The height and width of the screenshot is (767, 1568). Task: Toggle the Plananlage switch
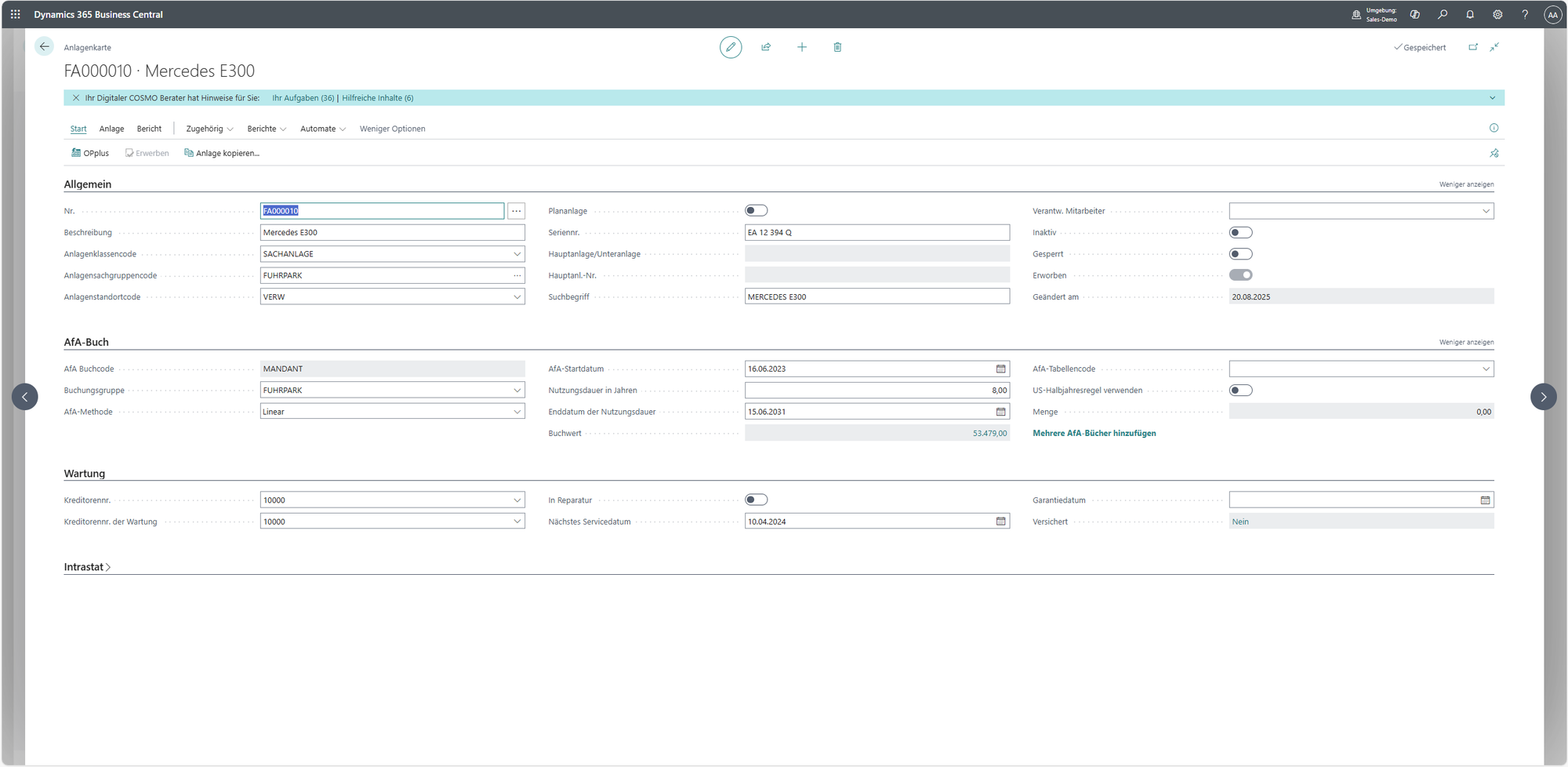click(756, 211)
